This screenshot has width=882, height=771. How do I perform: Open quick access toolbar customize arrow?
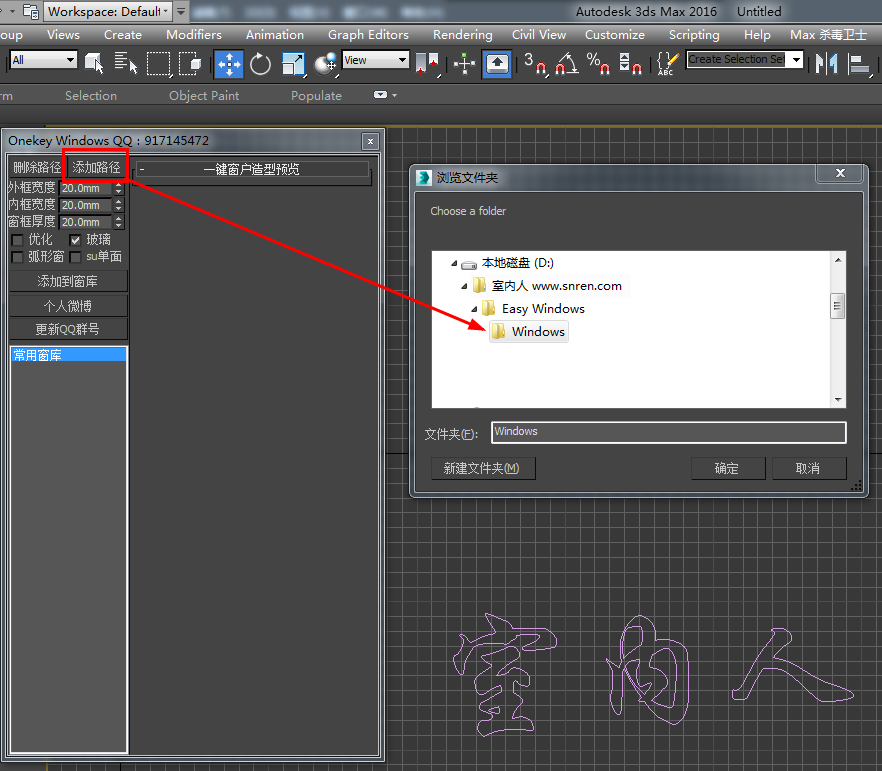coord(181,11)
